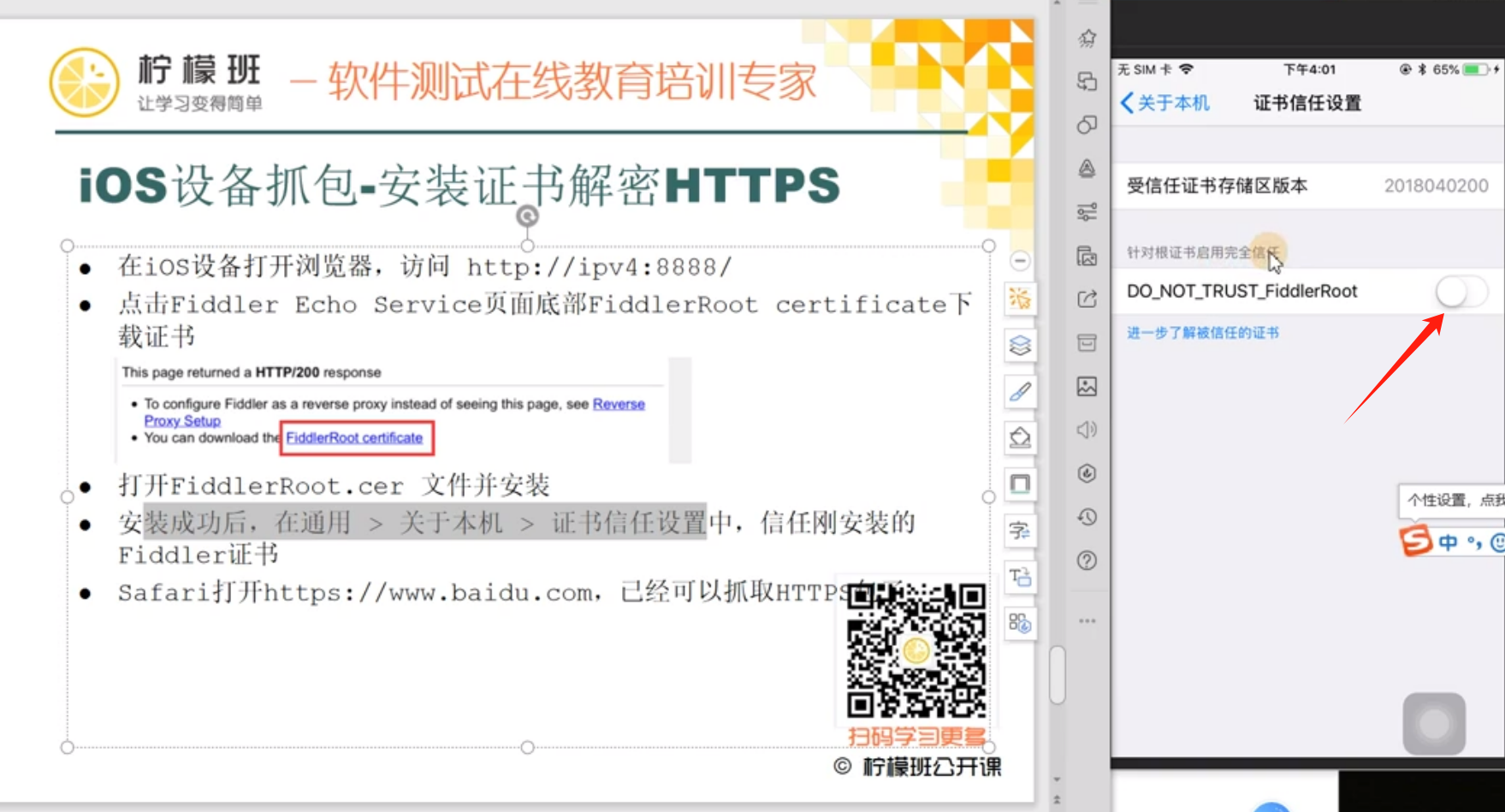Click the 下午4:01 clock in iOS status bar
Viewport: 1505px width, 812px height.
click(1309, 69)
